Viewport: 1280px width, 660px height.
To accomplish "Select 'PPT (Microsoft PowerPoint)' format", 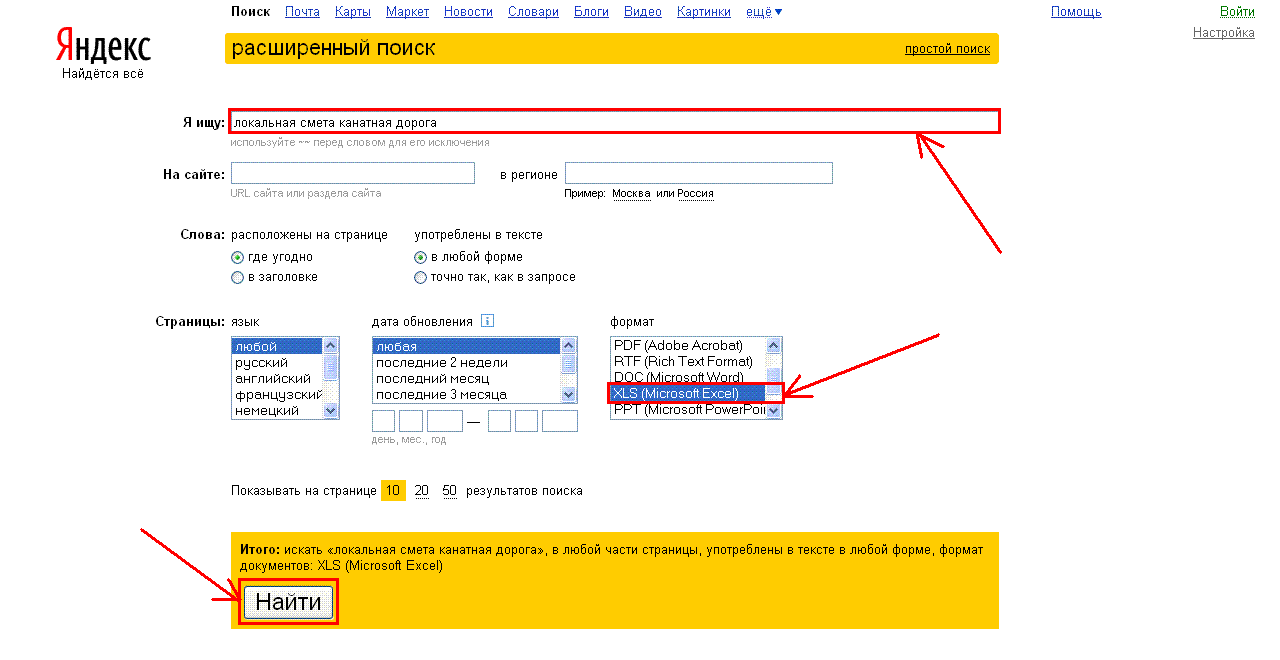I will point(689,409).
